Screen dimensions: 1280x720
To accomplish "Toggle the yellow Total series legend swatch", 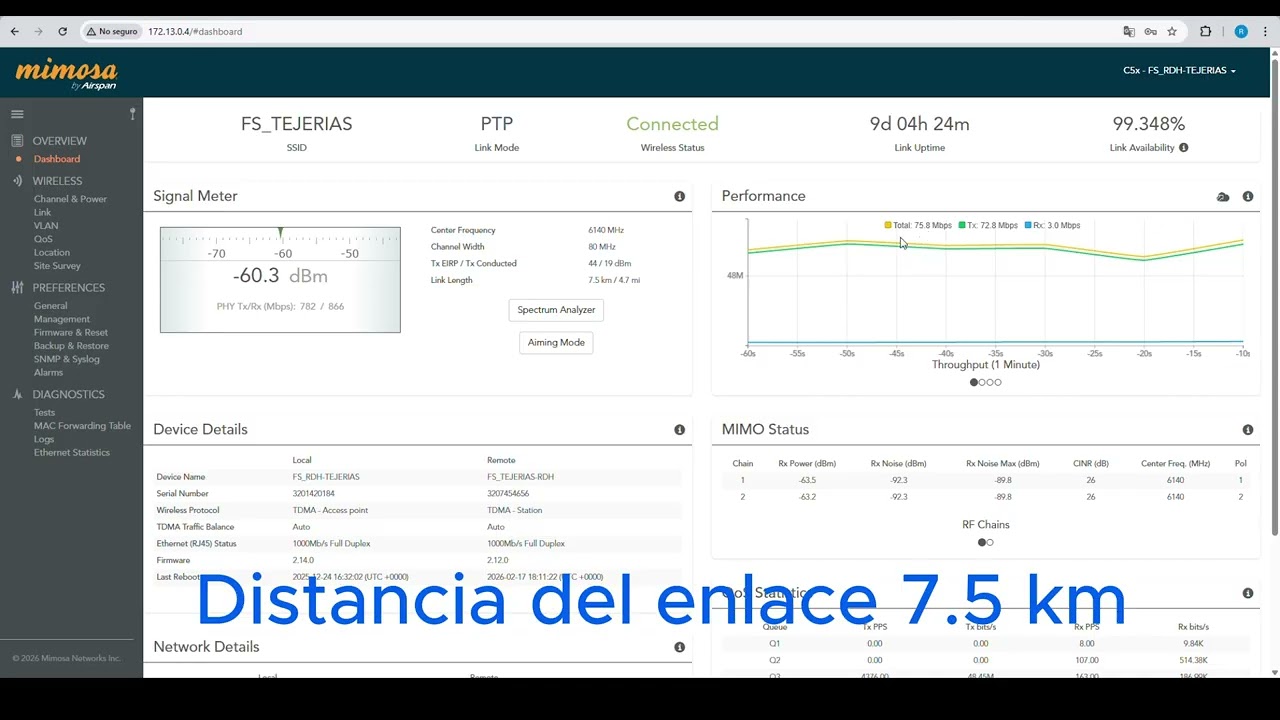I will (888, 225).
